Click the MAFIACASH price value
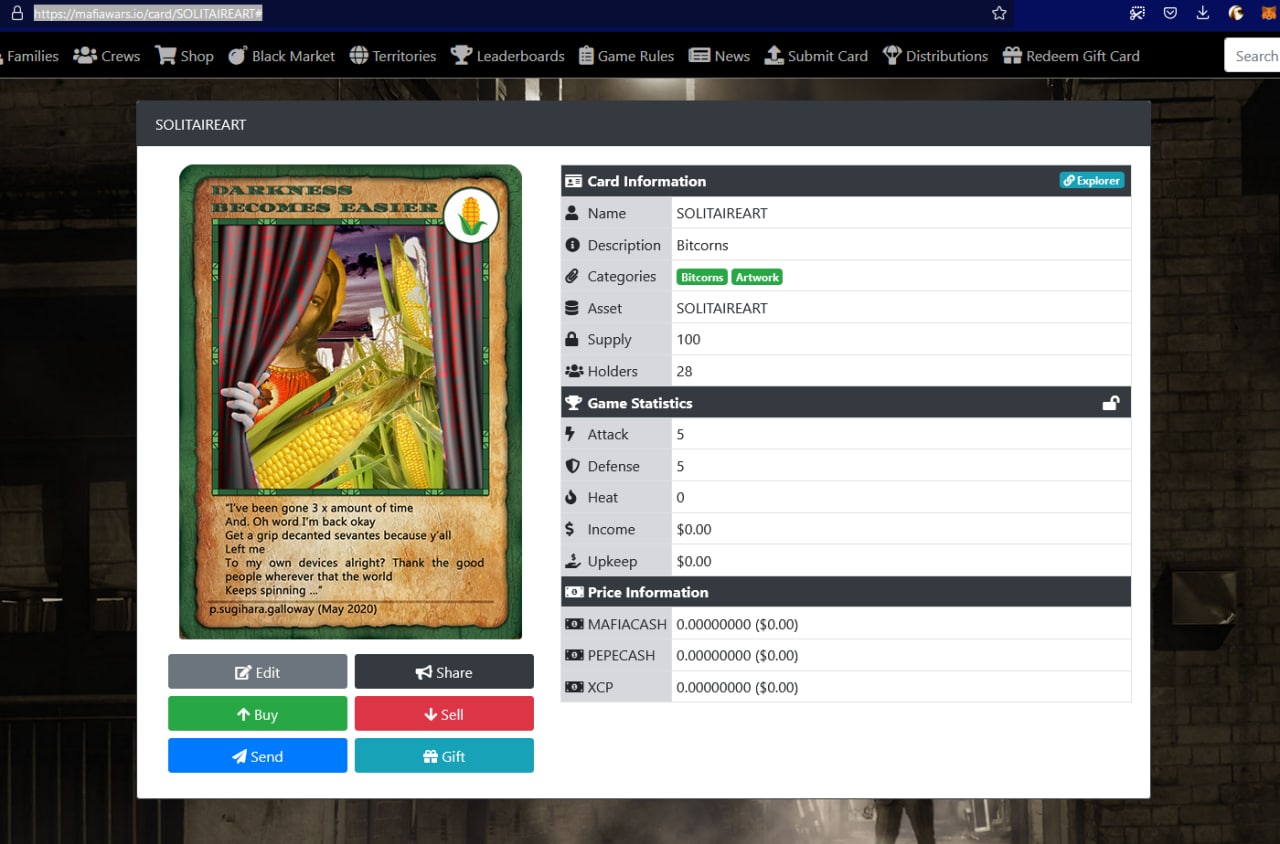1280x844 pixels. click(x=737, y=624)
